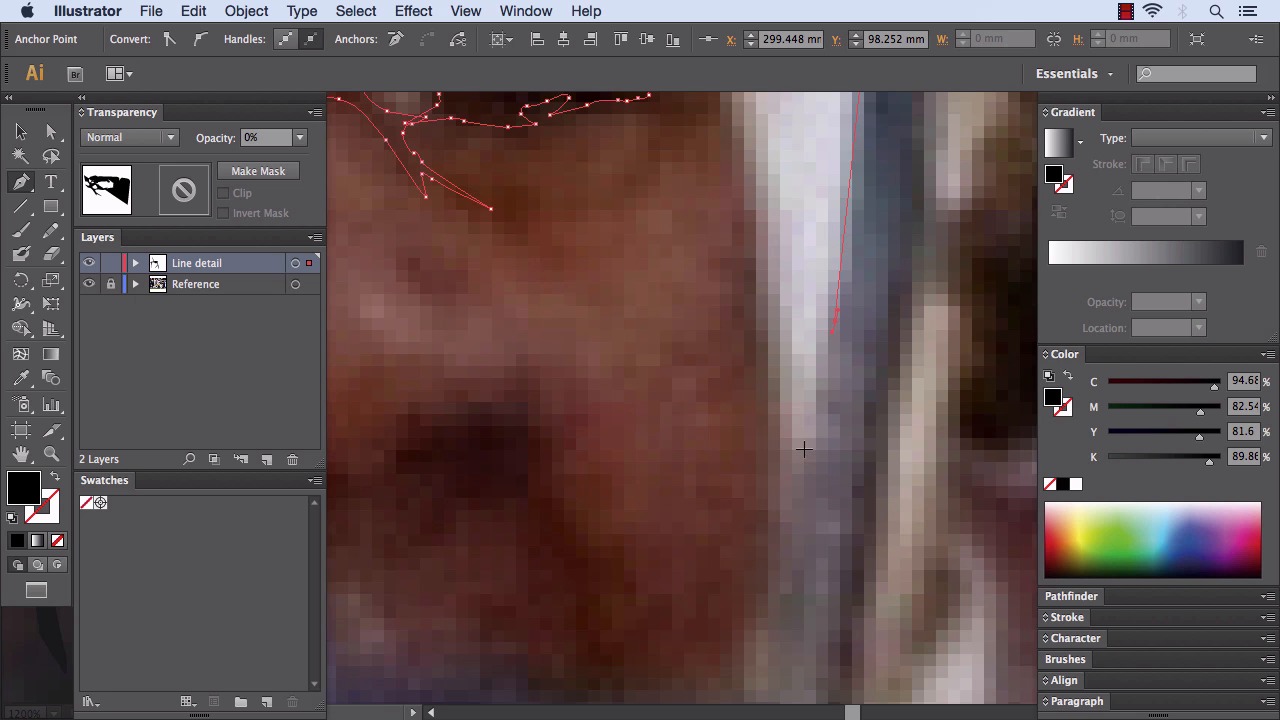This screenshot has width=1280, height=720.
Task: Expand the Pathfinder panel
Action: click(x=1071, y=596)
